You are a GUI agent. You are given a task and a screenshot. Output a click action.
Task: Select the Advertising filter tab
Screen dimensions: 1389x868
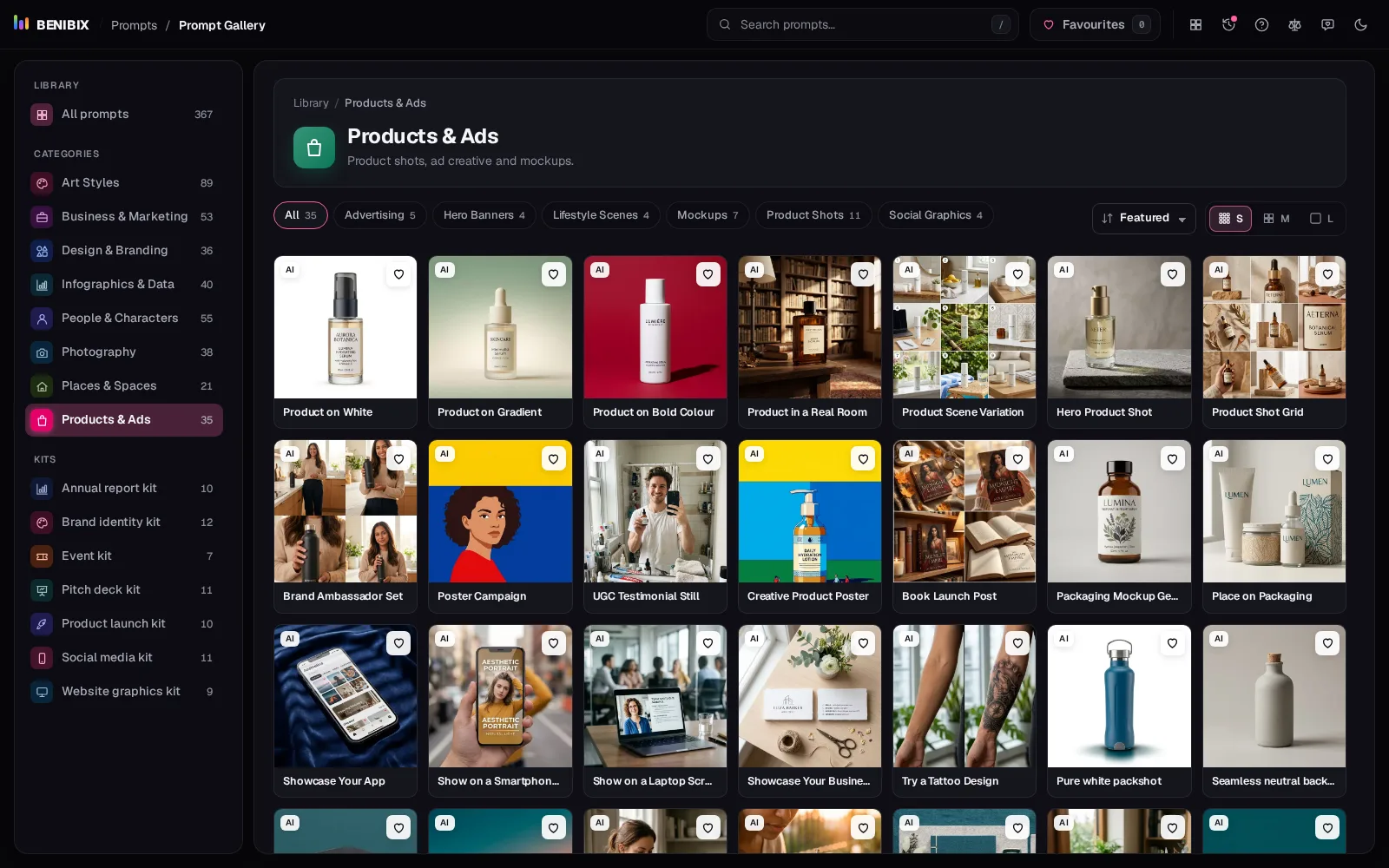pos(379,215)
